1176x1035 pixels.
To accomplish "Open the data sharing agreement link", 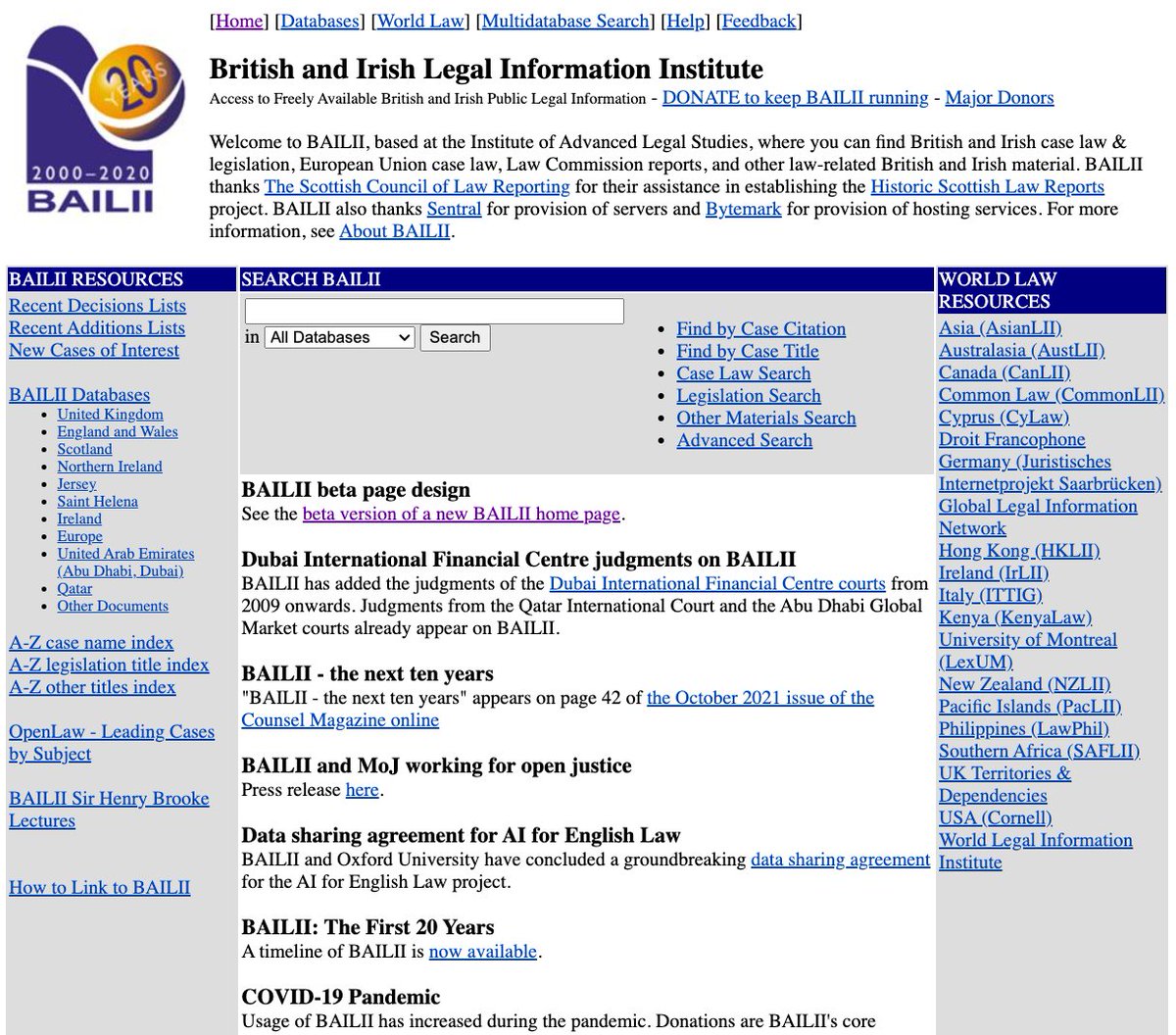I will coord(840,860).
